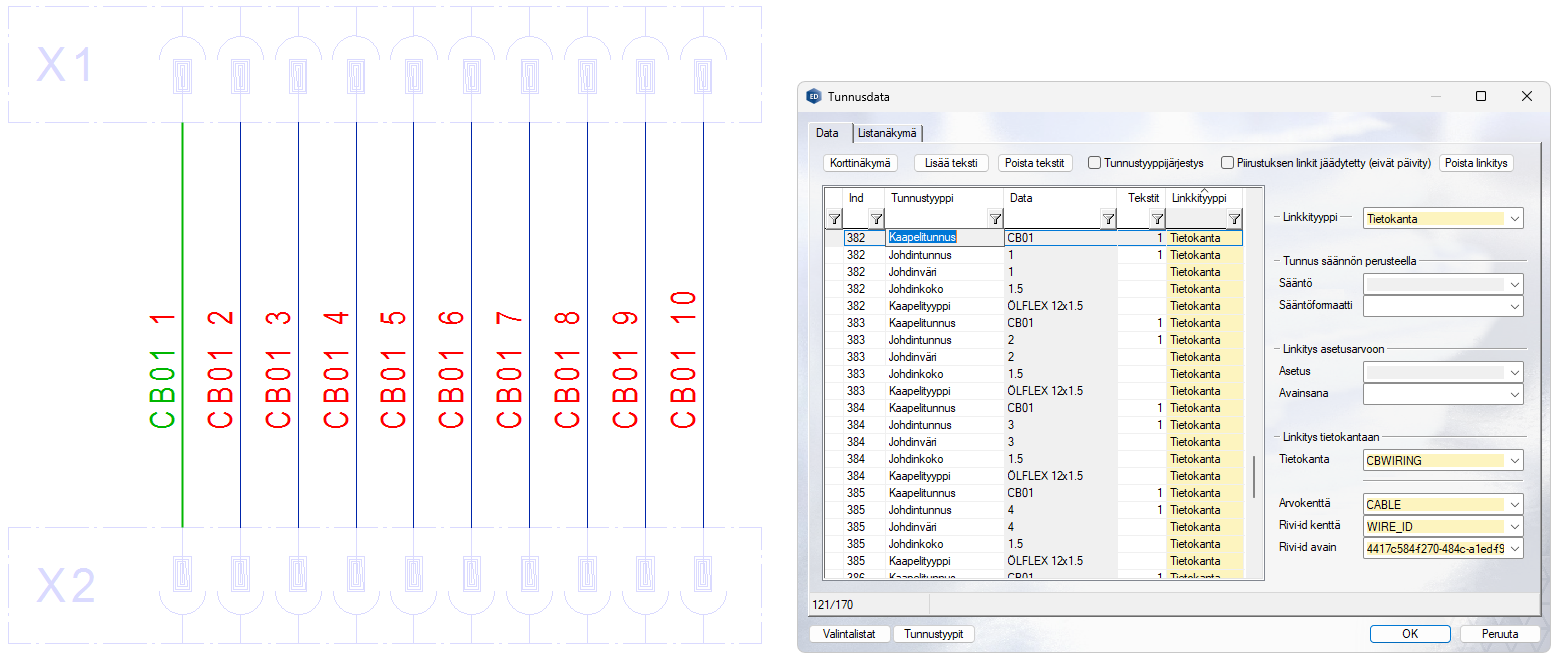The width and height of the screenshot is (1554, 658).
Task: Click the Data column header
Action: pyautogui.click(x=1060, y=198)
